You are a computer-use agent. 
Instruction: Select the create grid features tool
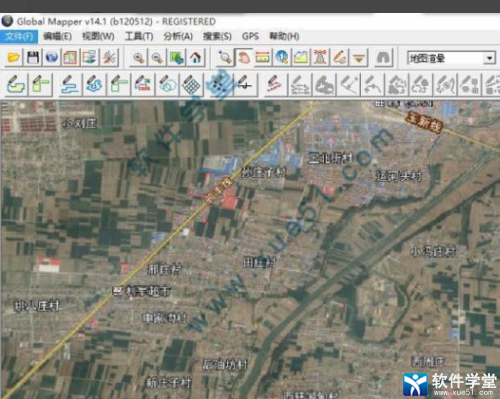[x=191, y=85]
